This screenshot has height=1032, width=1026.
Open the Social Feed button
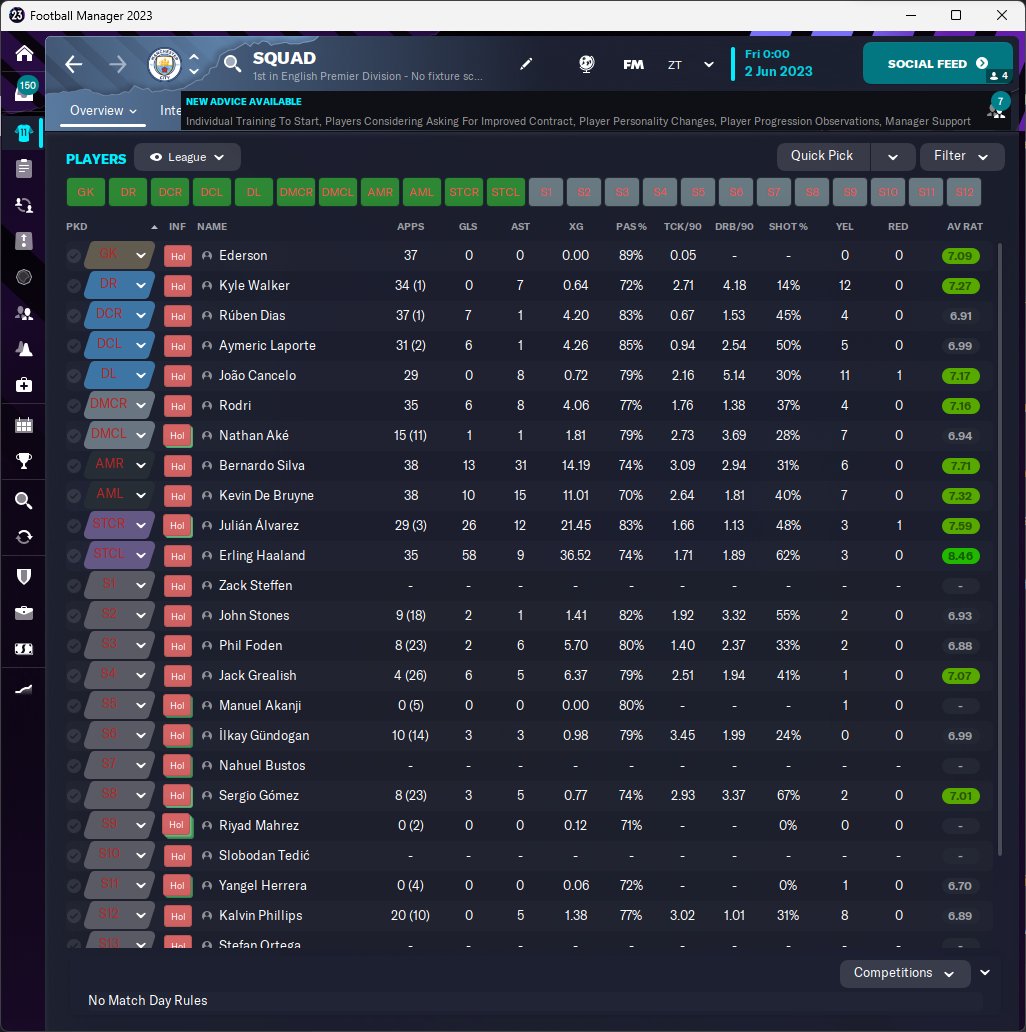[937, 63]
